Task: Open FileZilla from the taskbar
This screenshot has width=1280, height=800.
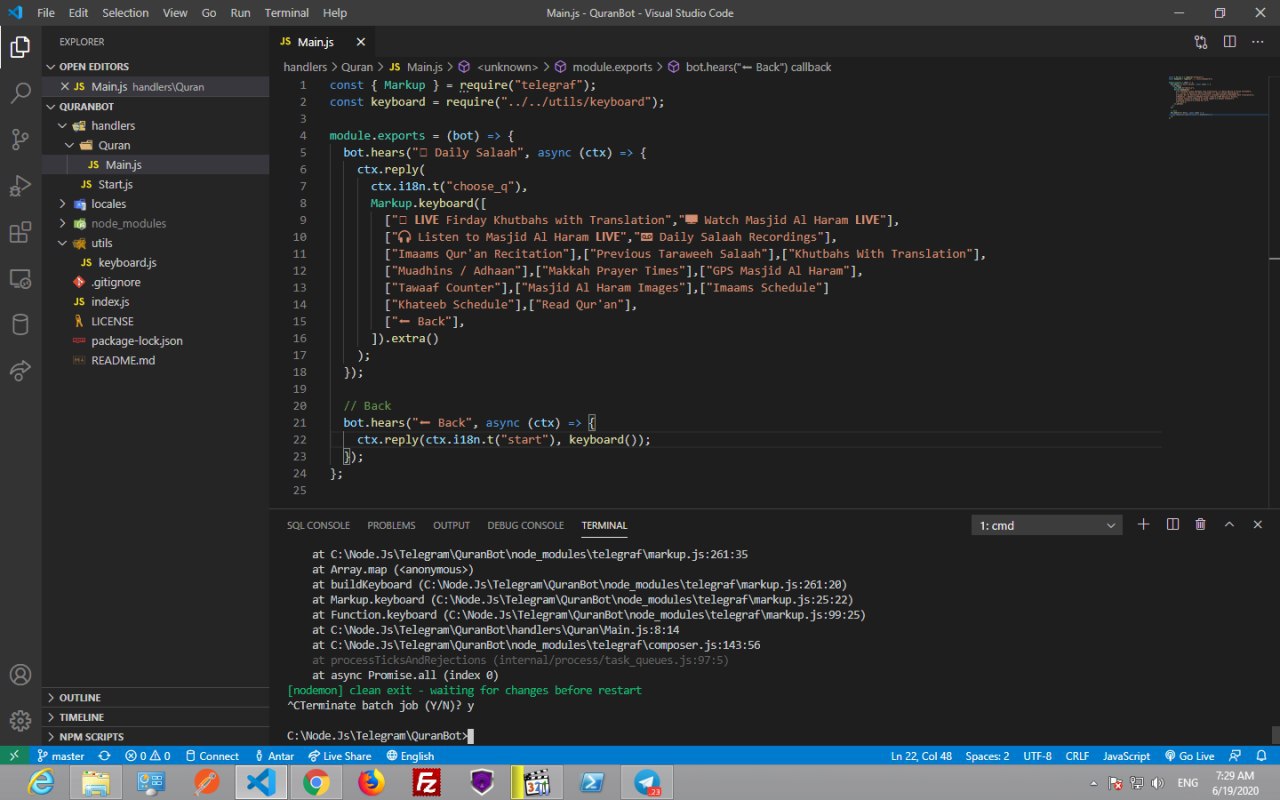Action: (x=426, y=782)
